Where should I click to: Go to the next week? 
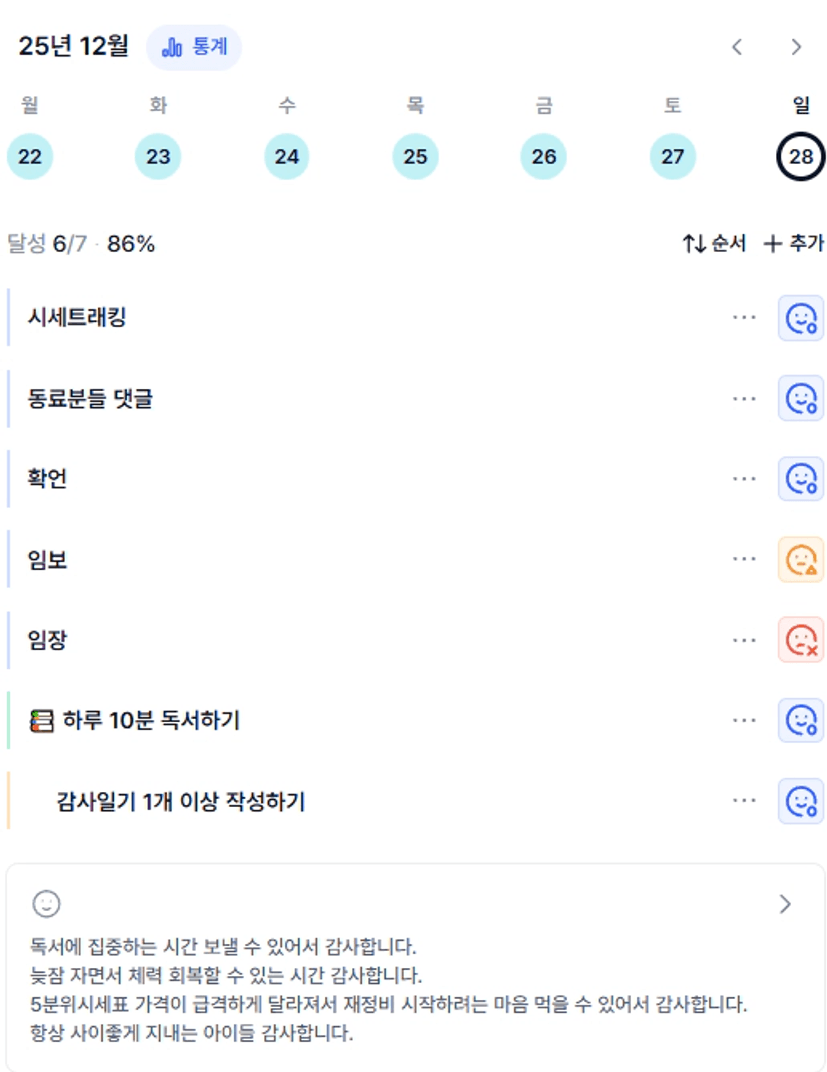pos(796,47)
